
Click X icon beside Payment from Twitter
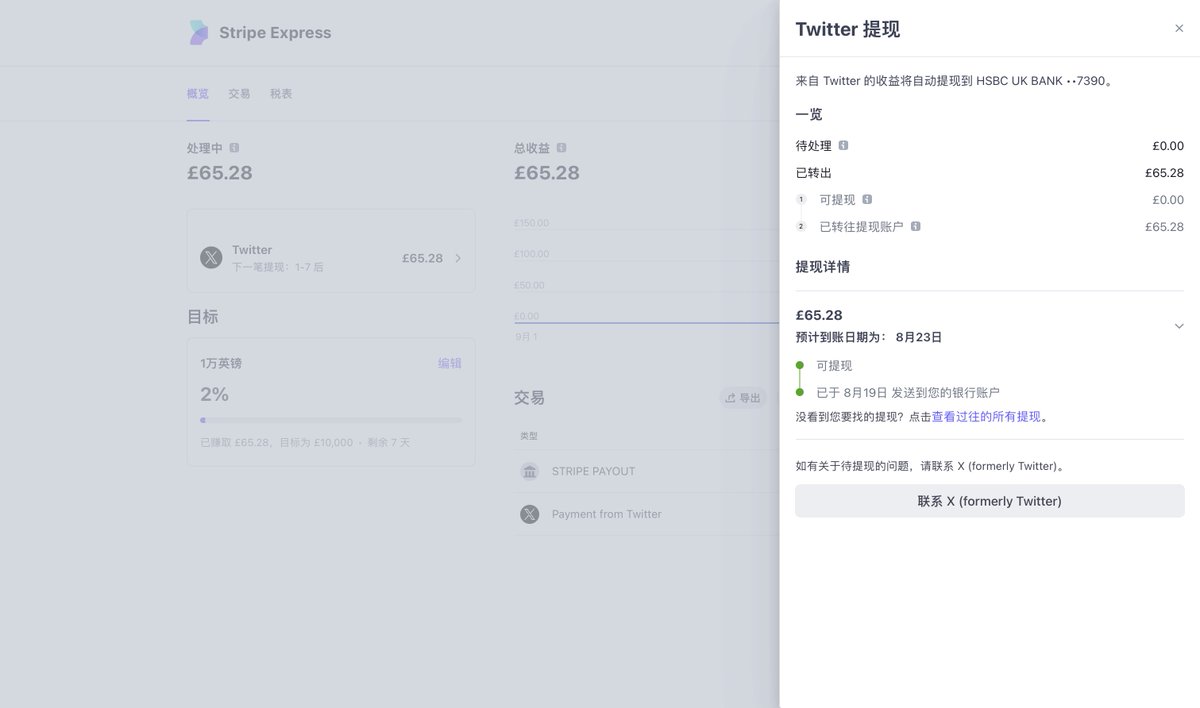(530, 514)
